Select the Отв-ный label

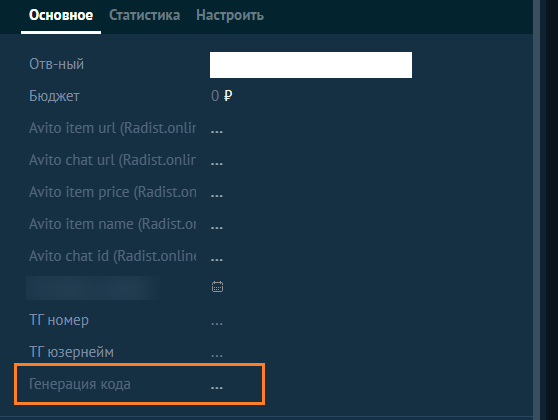pos(57,64)
